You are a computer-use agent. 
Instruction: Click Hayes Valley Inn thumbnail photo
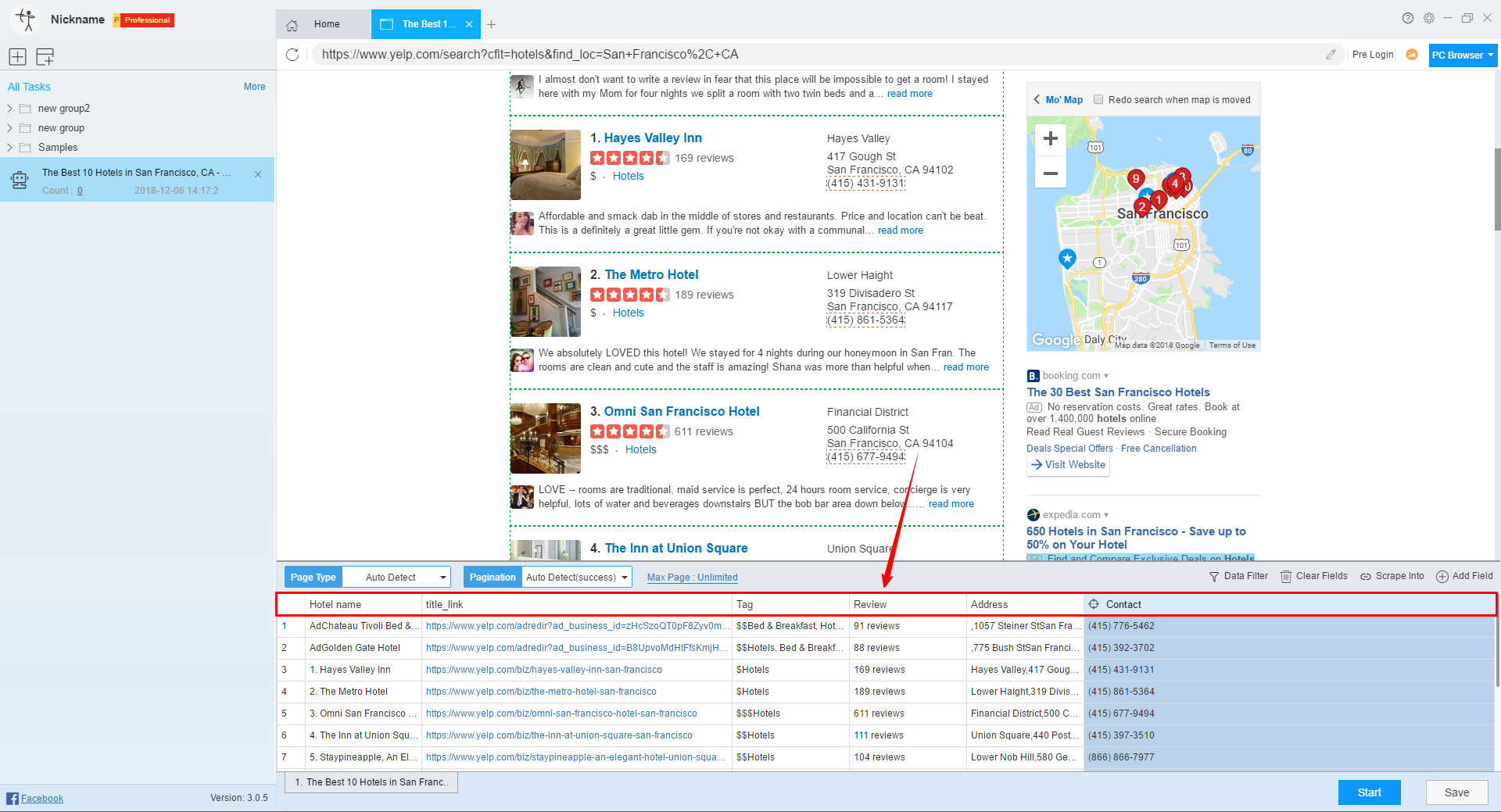[x=546, y=165]
